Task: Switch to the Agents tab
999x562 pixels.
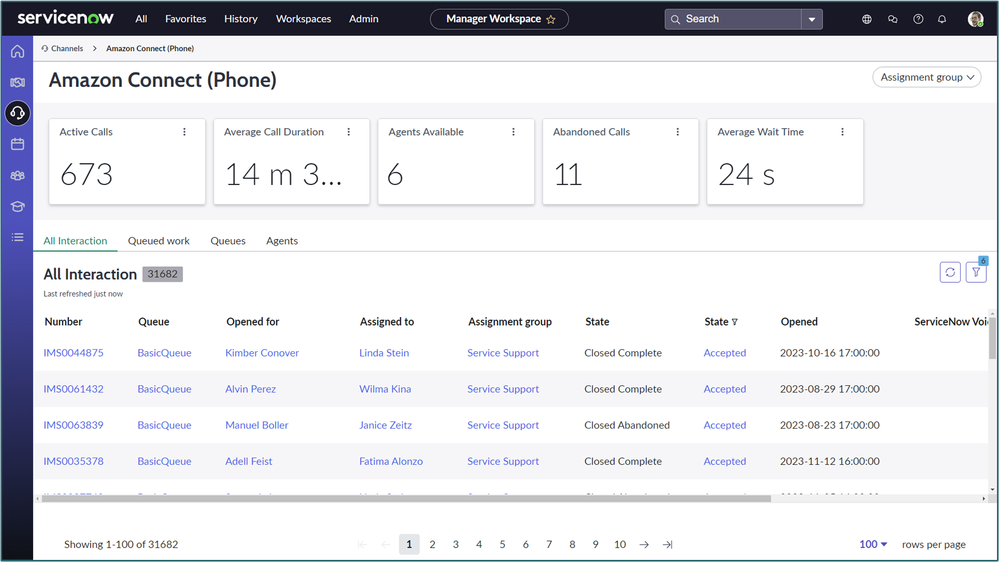Action: pos(282,241)
